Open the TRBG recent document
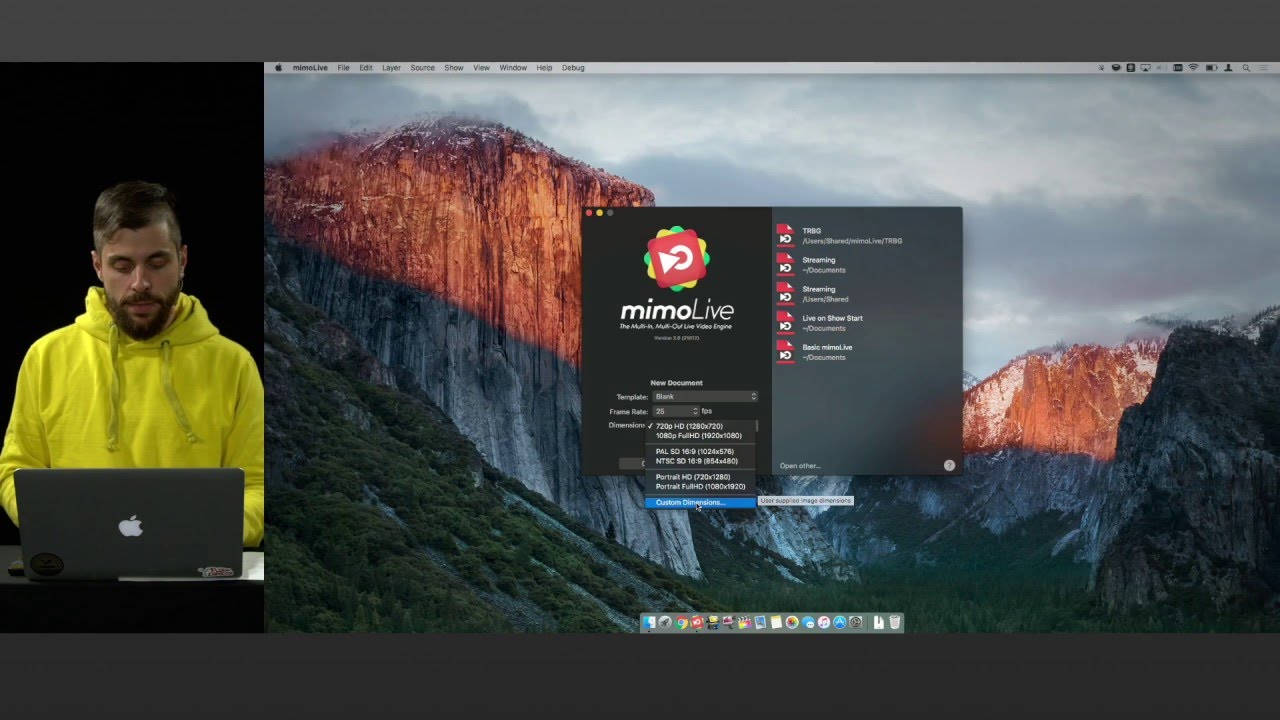 839,235
